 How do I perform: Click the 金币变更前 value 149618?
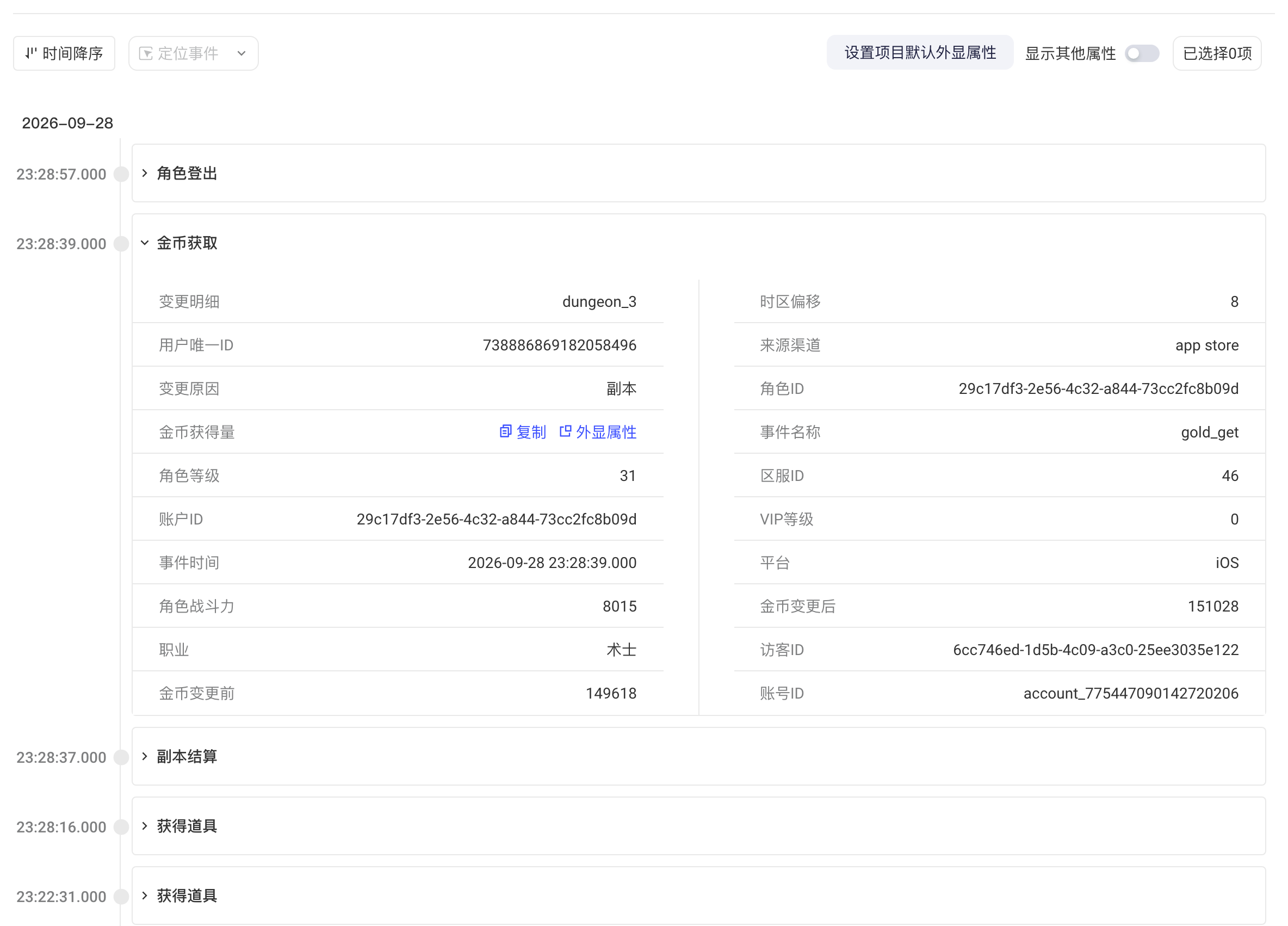click(x=611, y=694)
